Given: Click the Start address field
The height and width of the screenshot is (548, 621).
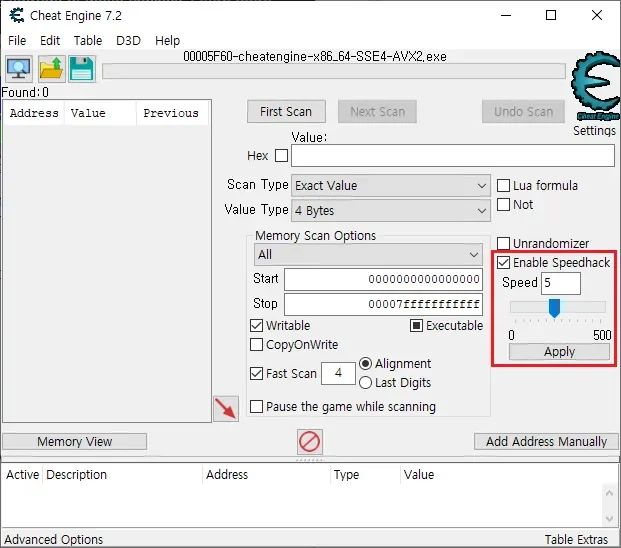Looking at the screenshot, I should 383,279.
